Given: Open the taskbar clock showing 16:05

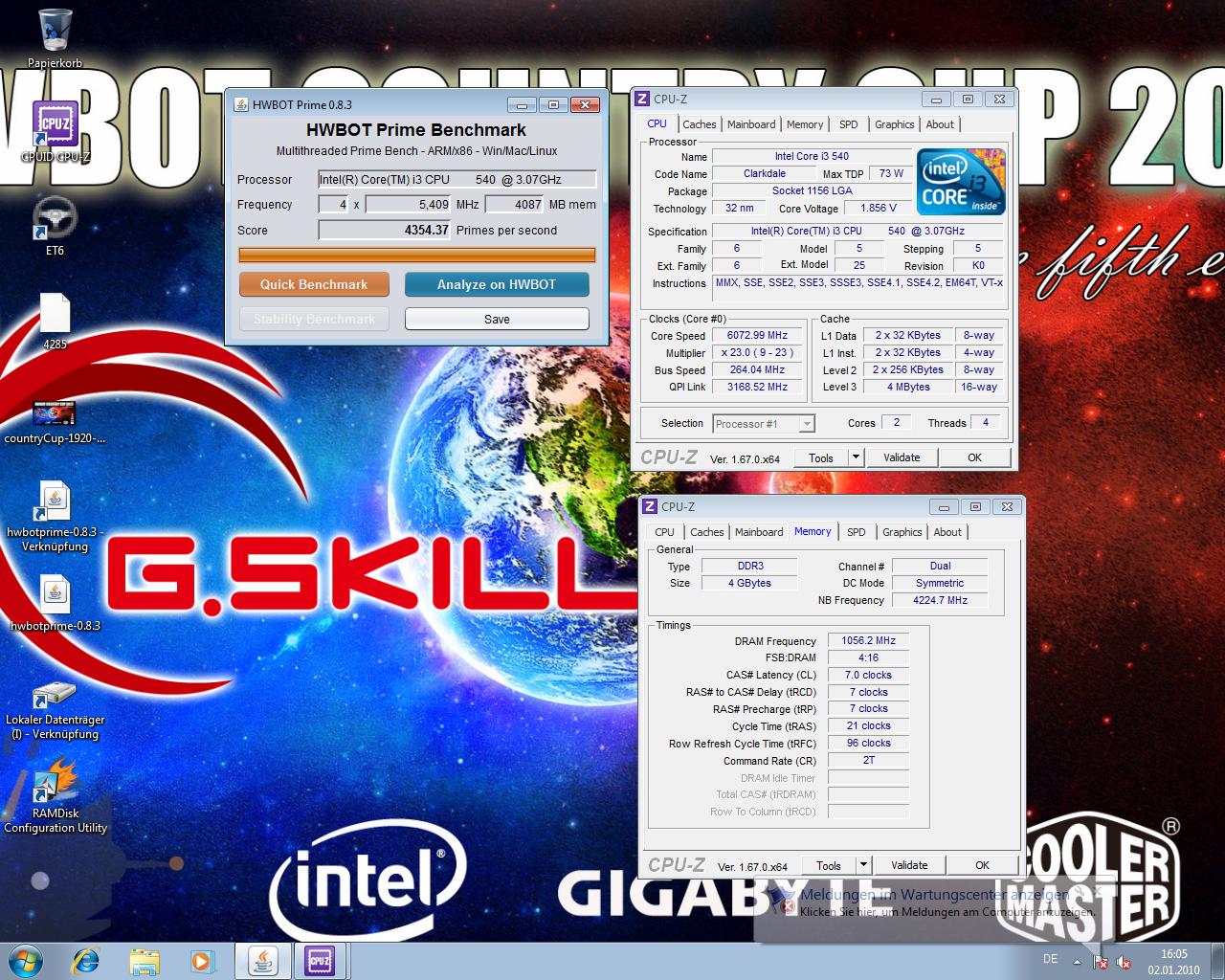Looking at the screenshot, I should [1173, 961].
